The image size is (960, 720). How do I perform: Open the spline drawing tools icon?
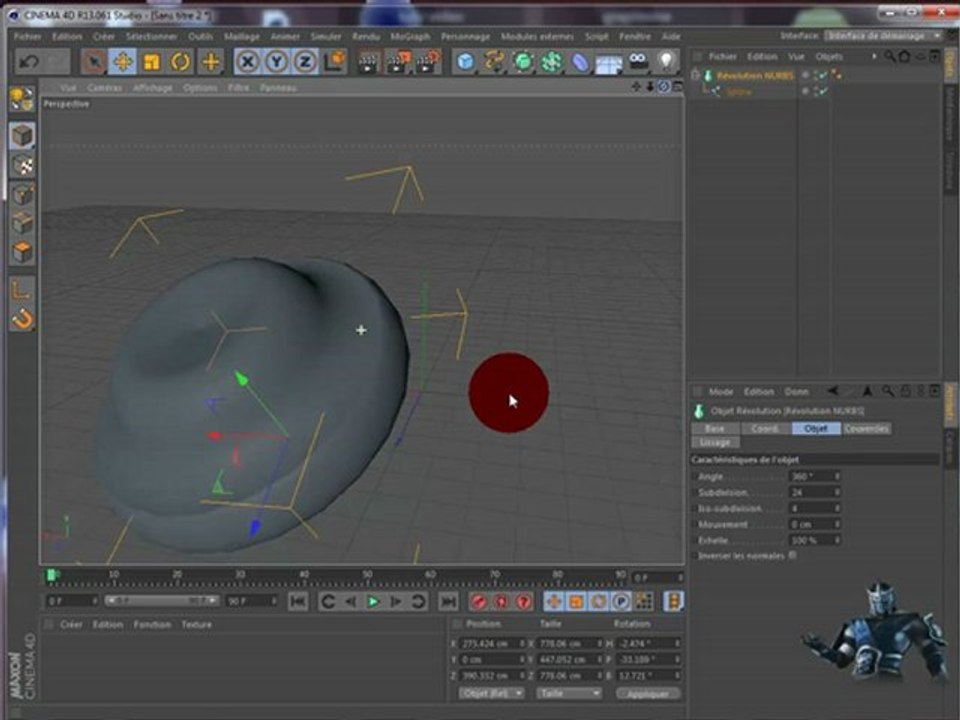[x=494, y=62]
